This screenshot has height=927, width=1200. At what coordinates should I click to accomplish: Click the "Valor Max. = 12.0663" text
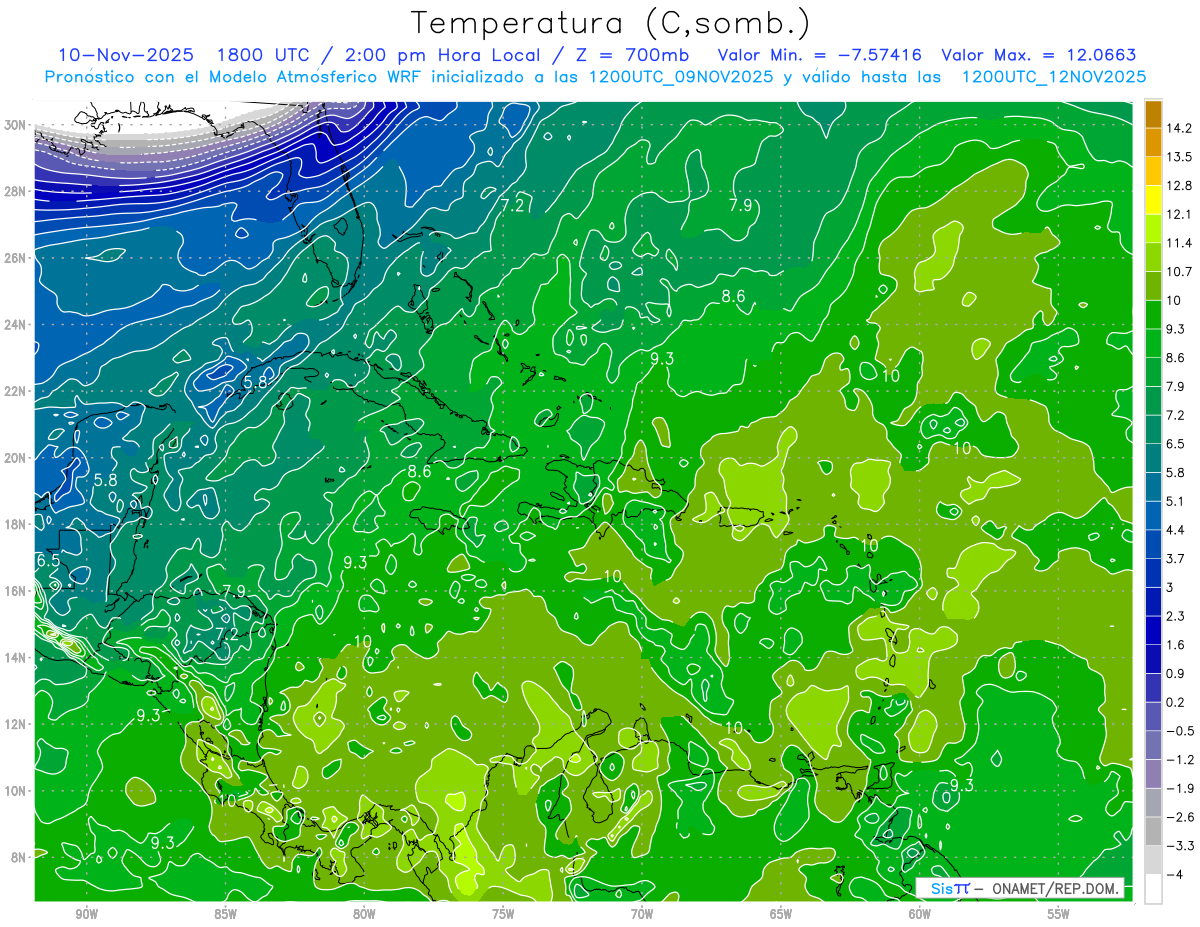(1039, 55)
